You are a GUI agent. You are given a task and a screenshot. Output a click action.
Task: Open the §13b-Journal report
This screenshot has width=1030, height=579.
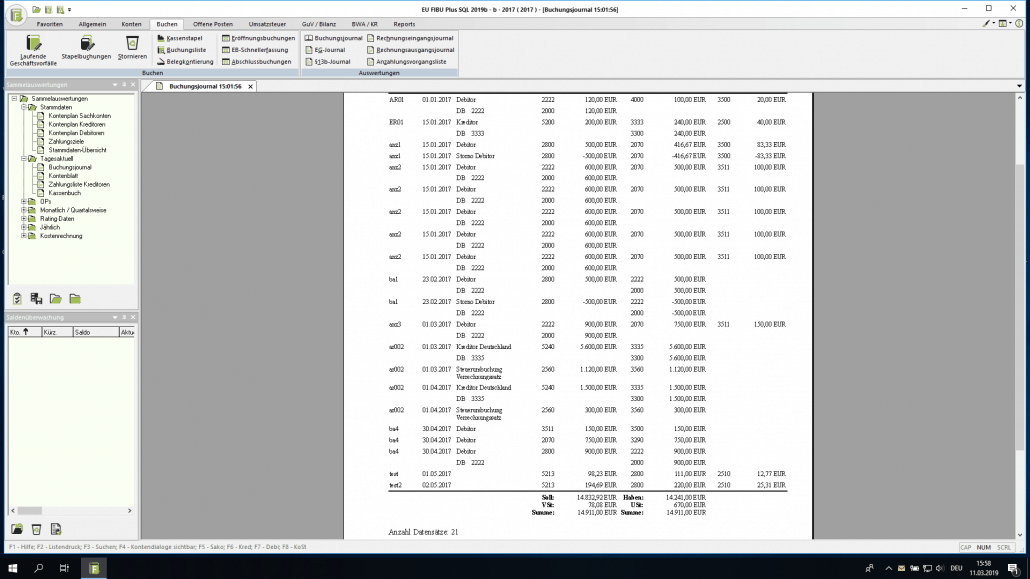tap(328, 62)
